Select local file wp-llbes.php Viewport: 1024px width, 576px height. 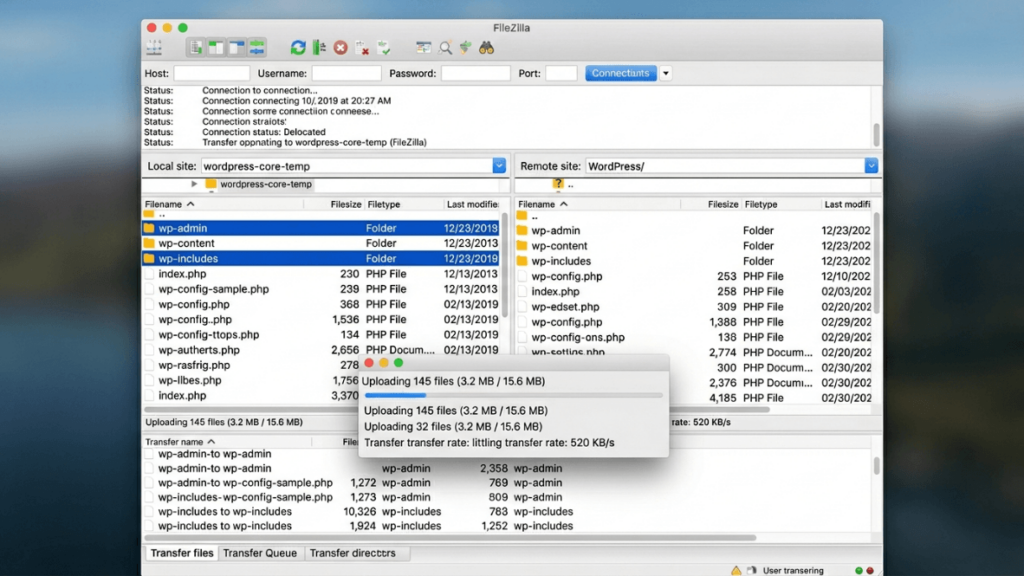190,380
